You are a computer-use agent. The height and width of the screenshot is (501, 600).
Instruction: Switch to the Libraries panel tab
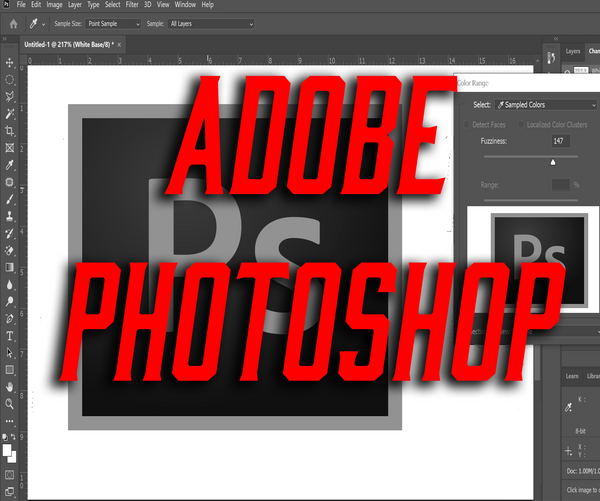click(593, 376)
